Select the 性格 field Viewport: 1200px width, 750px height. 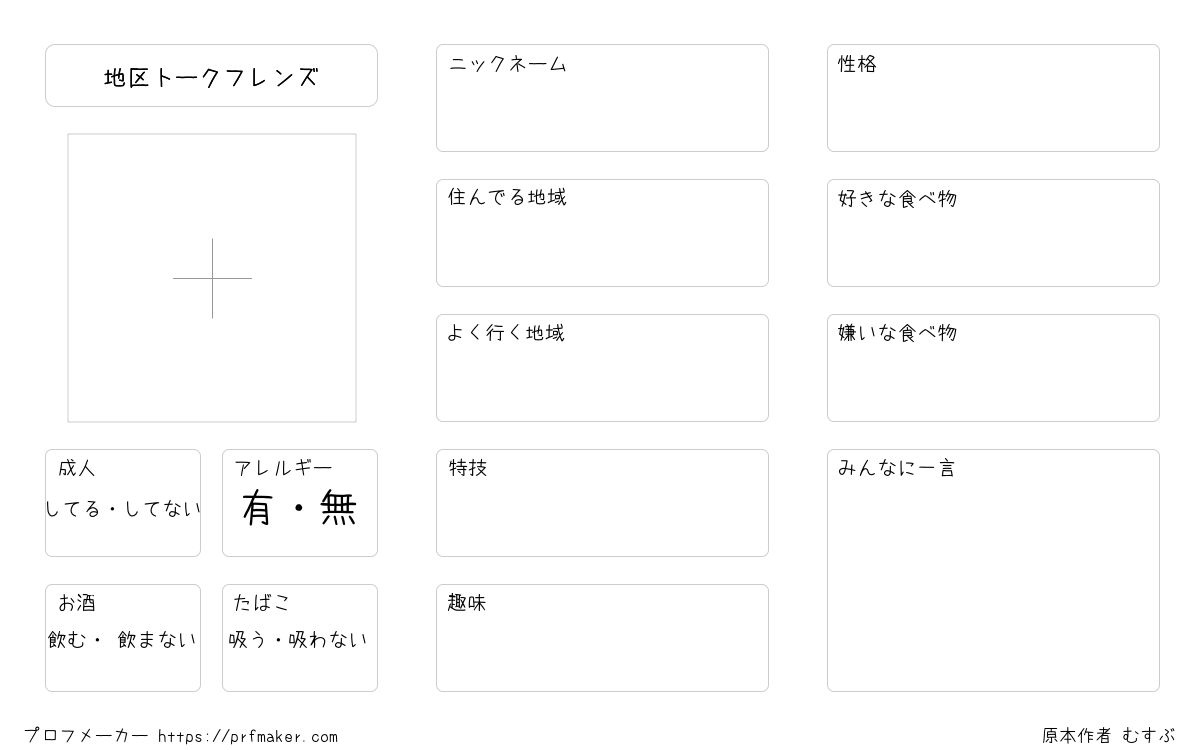(x=993, y=98)
